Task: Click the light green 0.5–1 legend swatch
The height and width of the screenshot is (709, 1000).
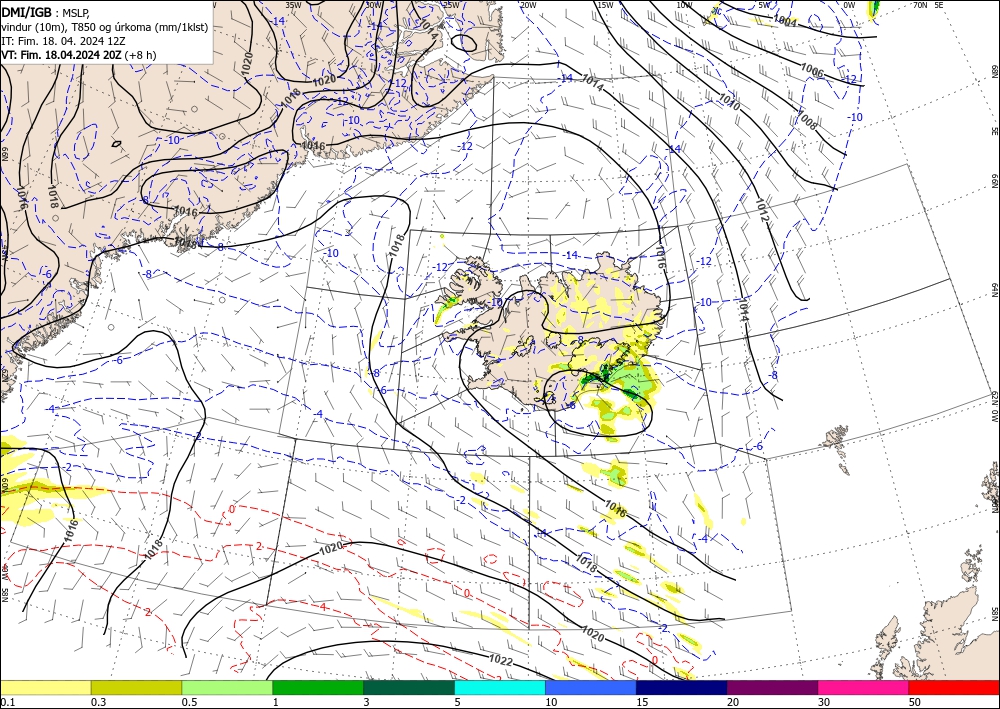Action: 227,687
